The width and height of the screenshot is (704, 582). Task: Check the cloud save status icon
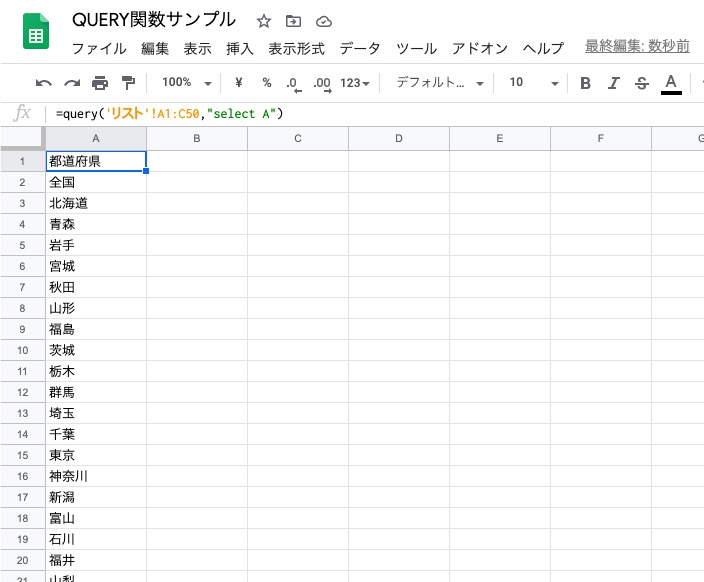323,21
